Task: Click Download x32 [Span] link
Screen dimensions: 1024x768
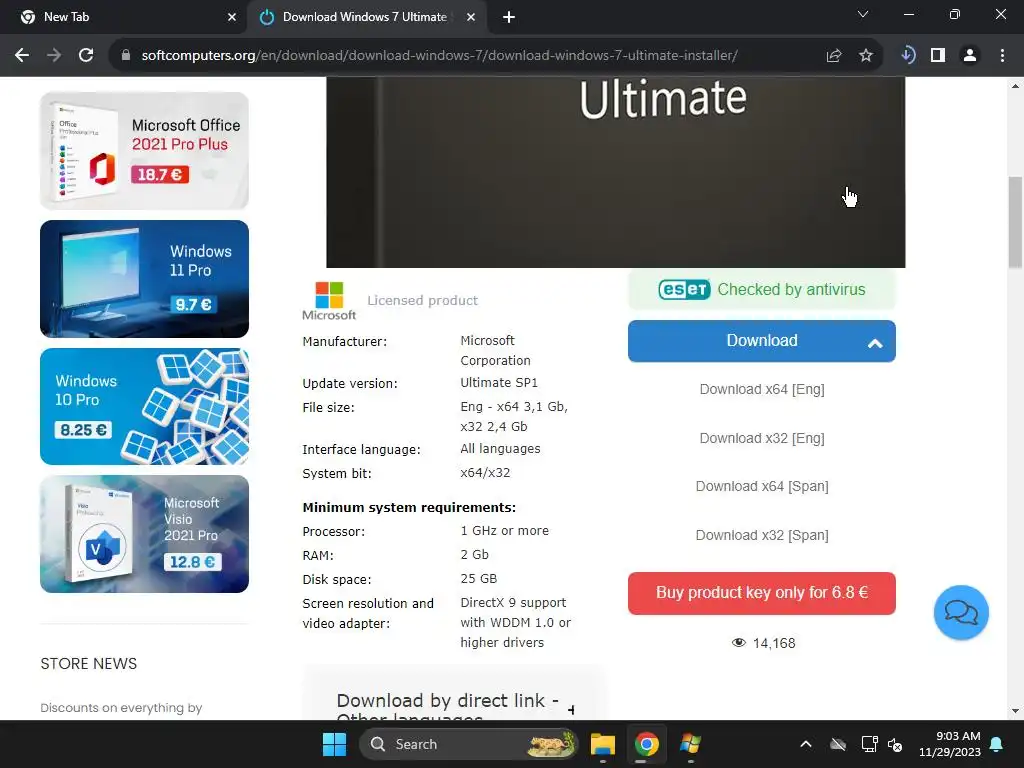Action: click(x=761, y=536)
